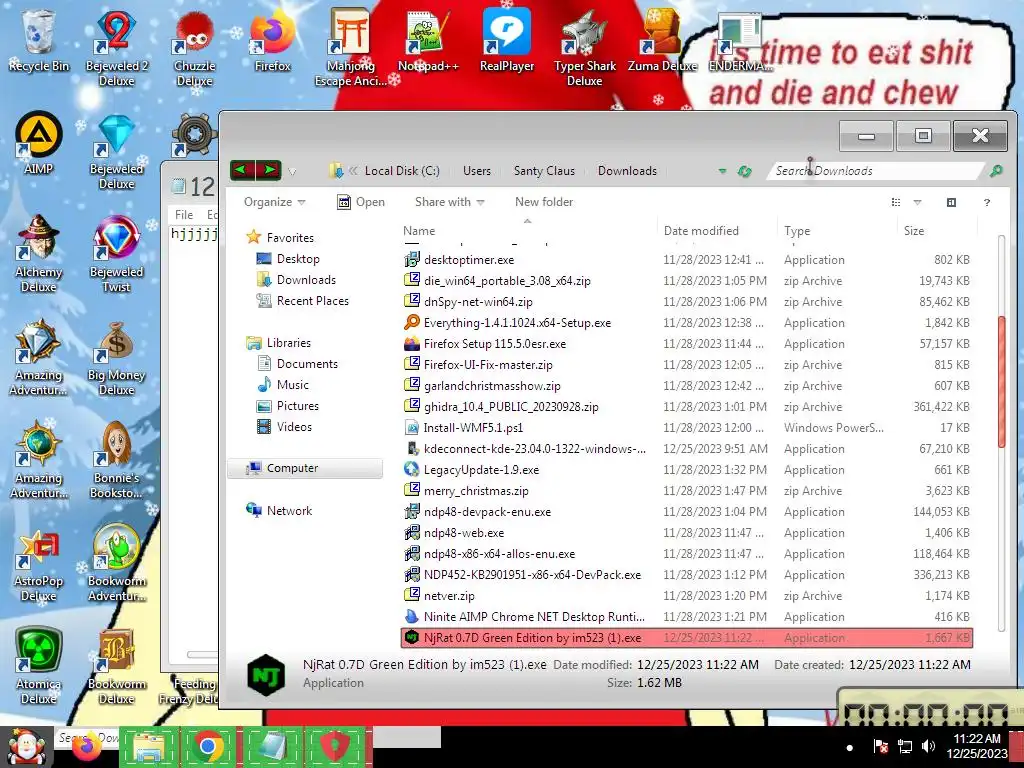Refresh the Downloads folder view

(744, 171)
